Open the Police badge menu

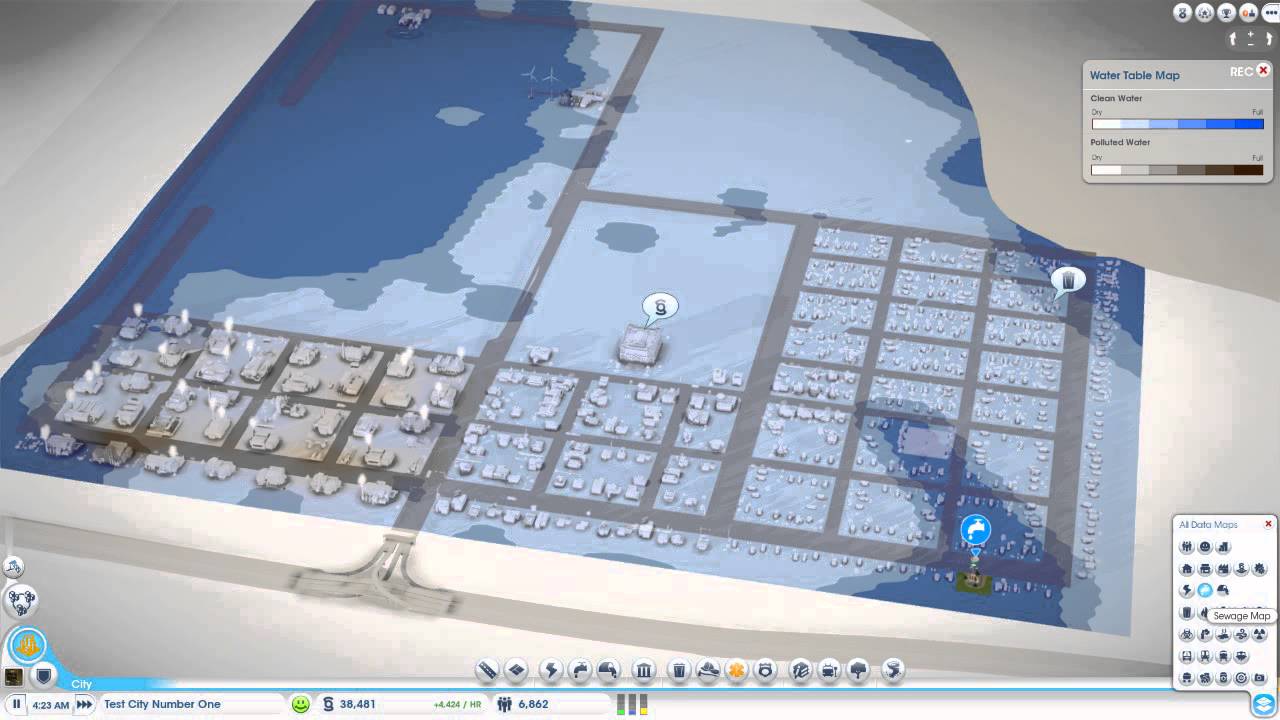766,670
